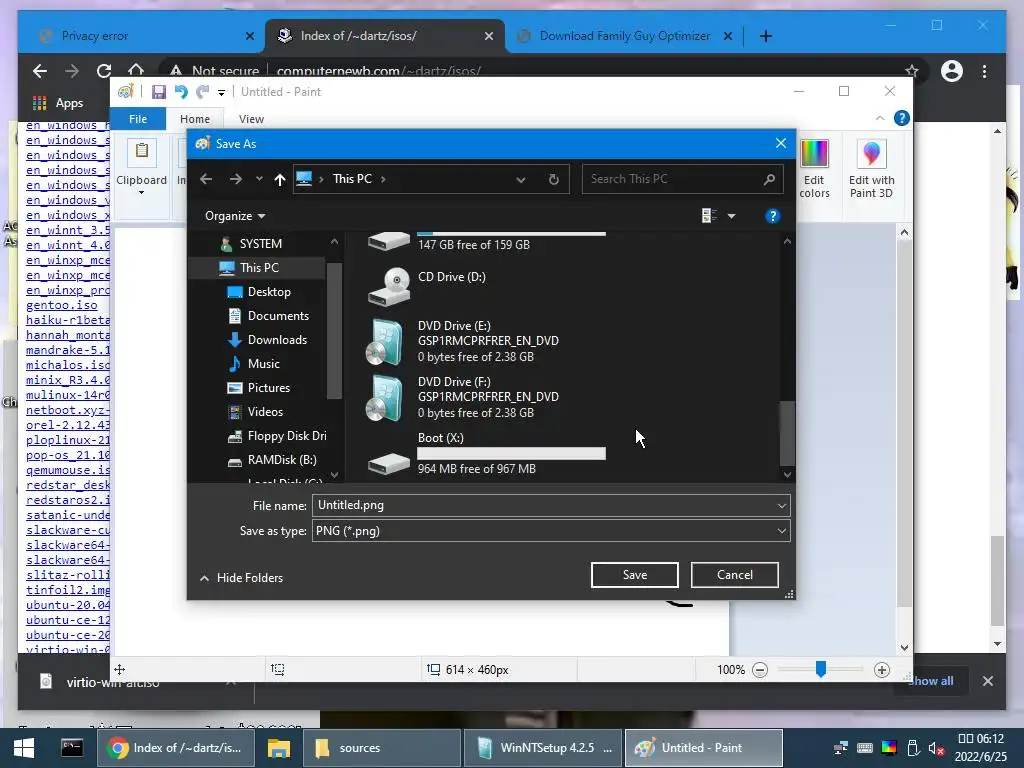Open the view options dropdown arrow
Viewport: 1024px width, 768px height.
tap(731, 216)
